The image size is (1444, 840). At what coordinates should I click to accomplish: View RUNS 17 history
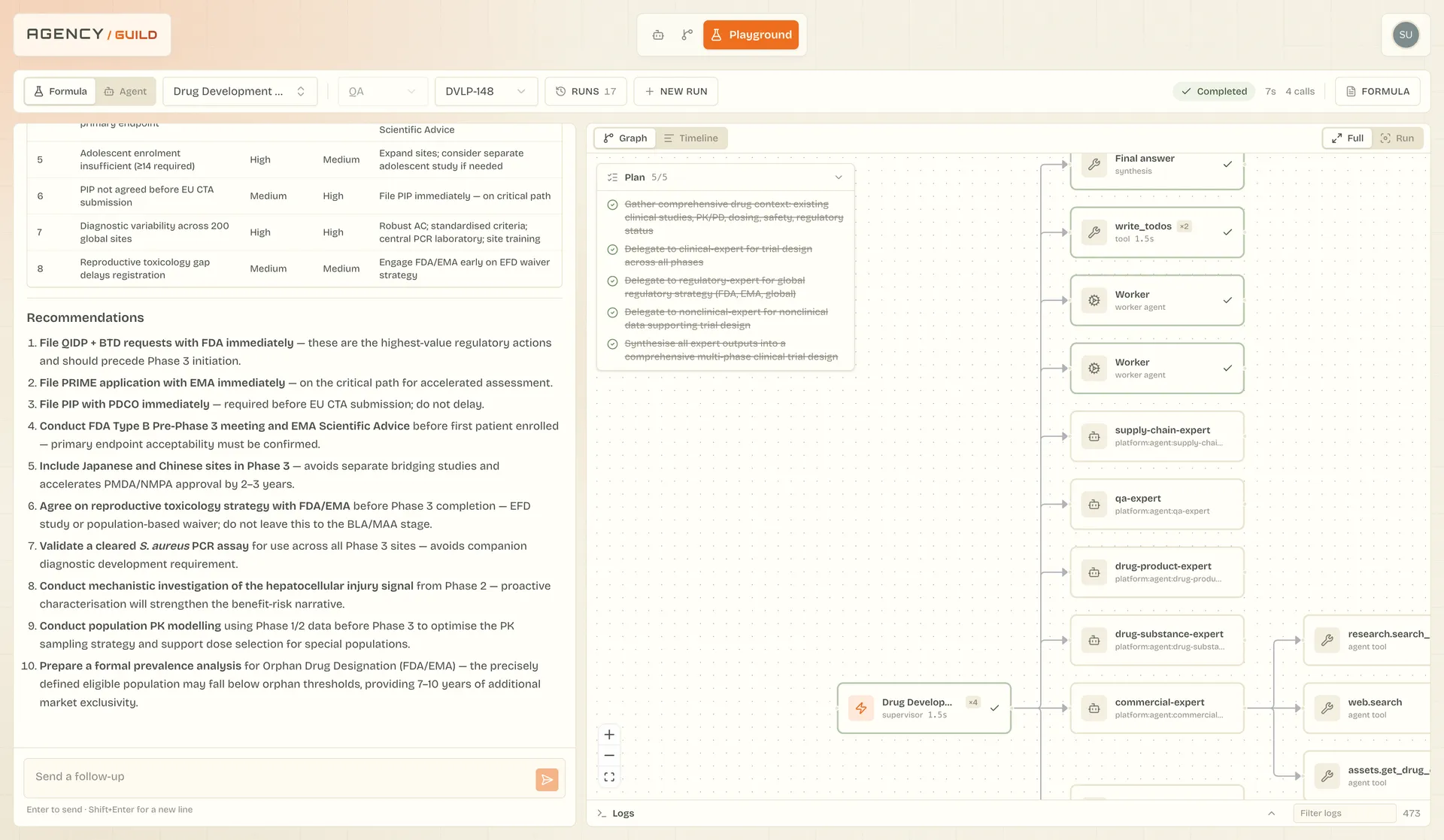[586, 91]
